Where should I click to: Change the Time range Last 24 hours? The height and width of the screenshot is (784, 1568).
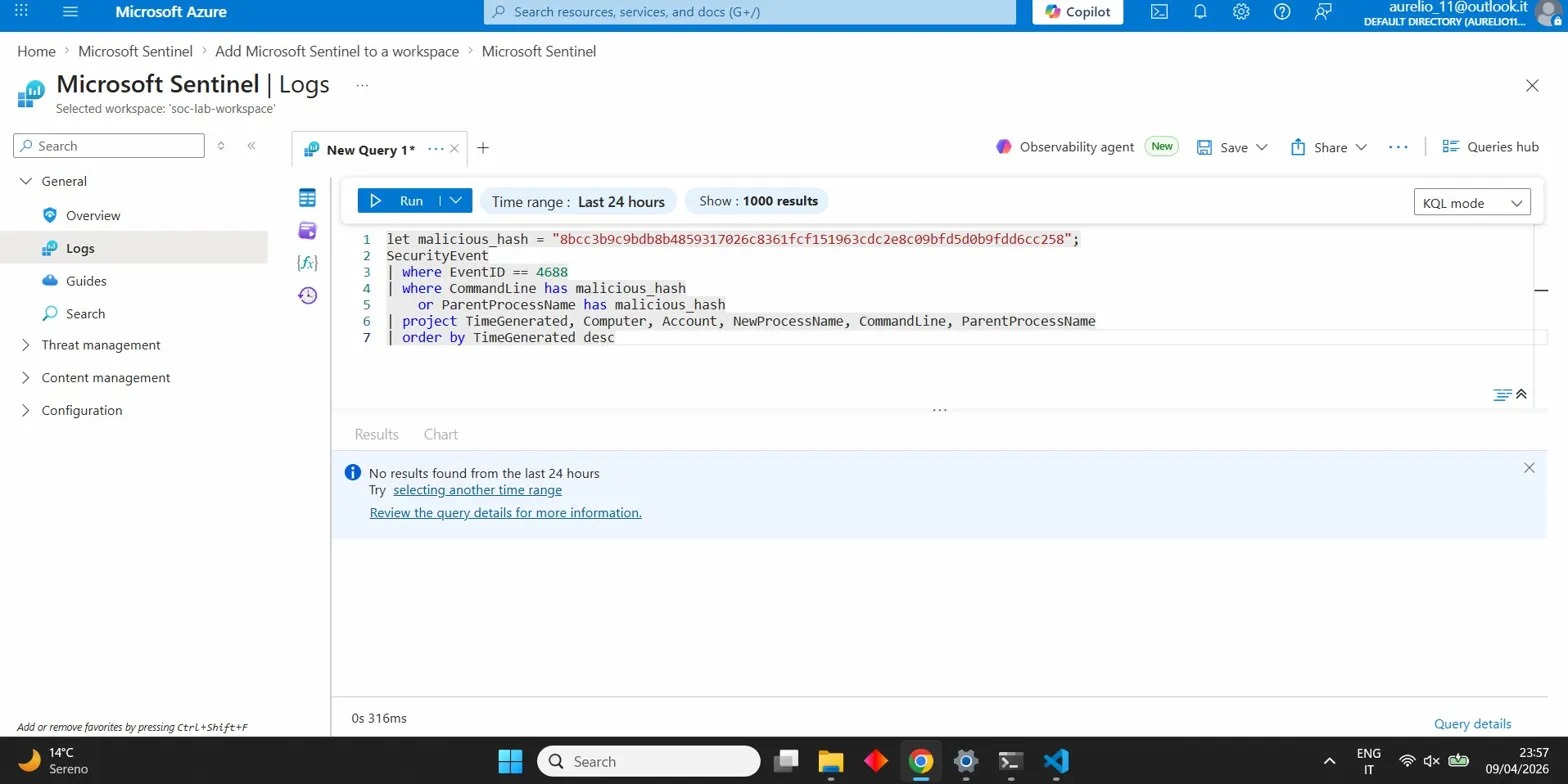pyautogui.click(x=578, y=201)
